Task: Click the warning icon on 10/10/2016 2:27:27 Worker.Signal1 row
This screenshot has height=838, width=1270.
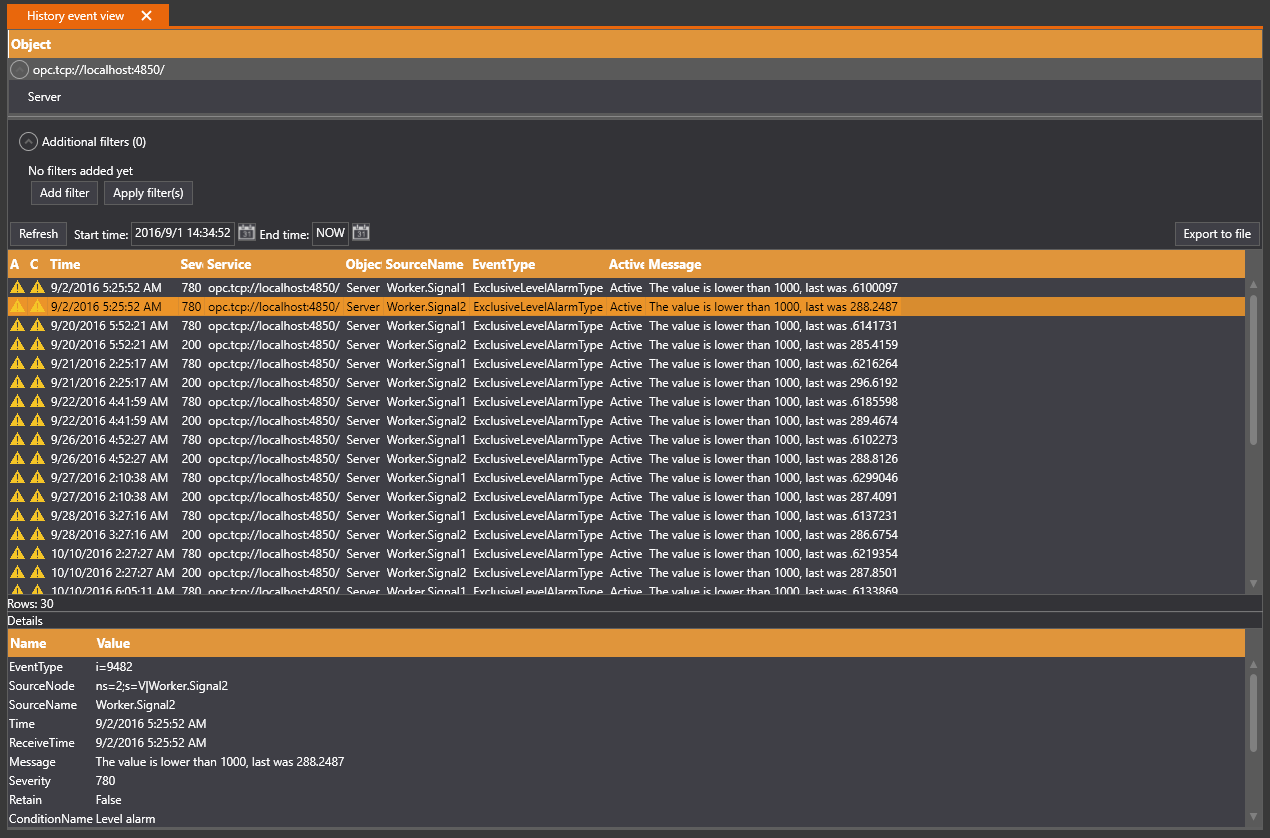Action: pos(17,554)
